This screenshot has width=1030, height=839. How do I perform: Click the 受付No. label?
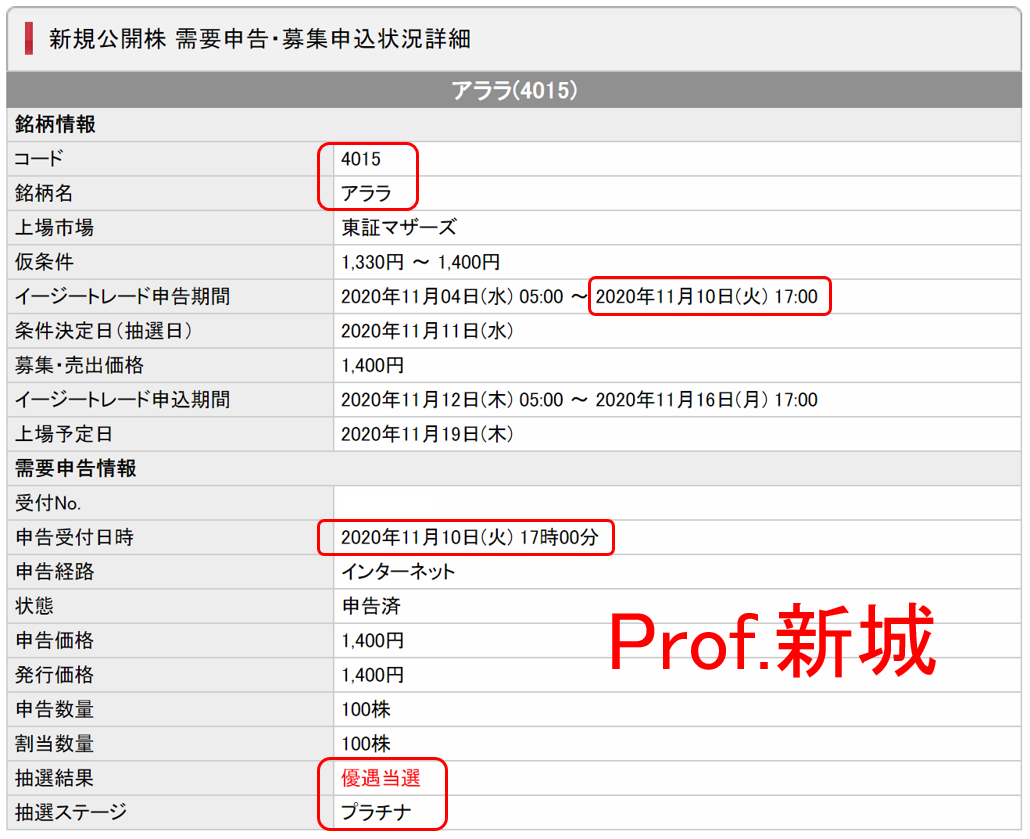click(48, 503)
